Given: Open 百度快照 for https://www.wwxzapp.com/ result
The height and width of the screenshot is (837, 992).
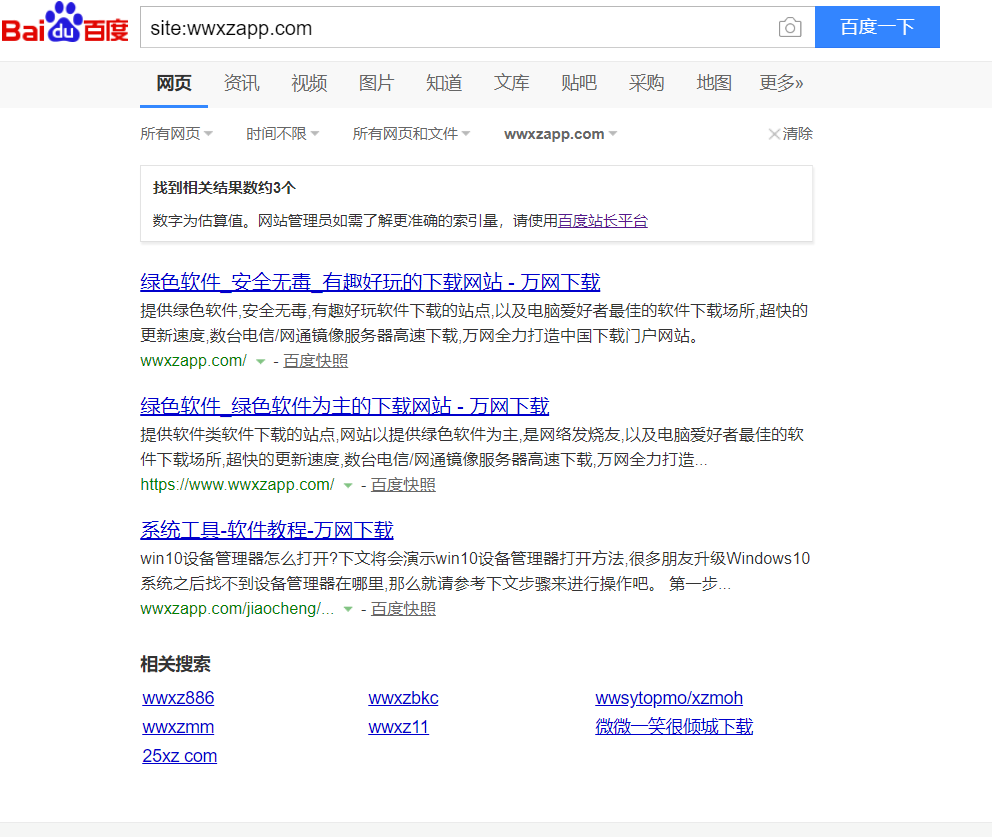Looking at the screenshot, I should coord(403,485).
